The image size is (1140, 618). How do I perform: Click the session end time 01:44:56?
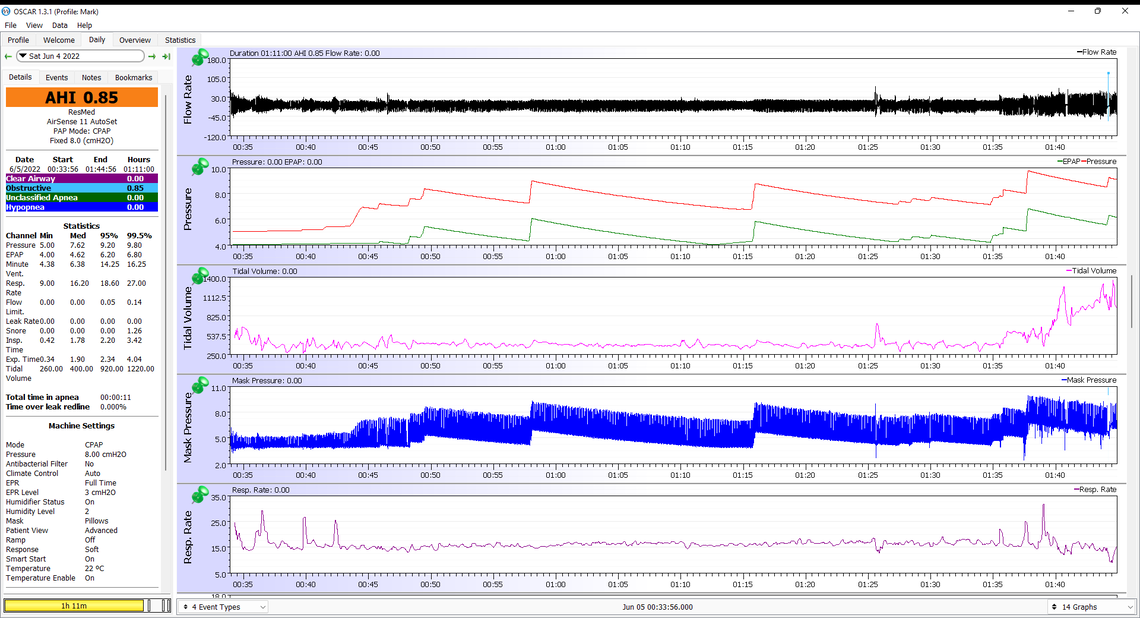pos(100,169)
